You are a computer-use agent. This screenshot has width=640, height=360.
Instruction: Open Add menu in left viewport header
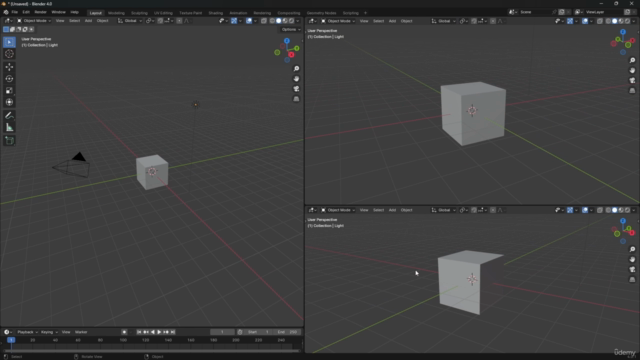coord(88,21)
